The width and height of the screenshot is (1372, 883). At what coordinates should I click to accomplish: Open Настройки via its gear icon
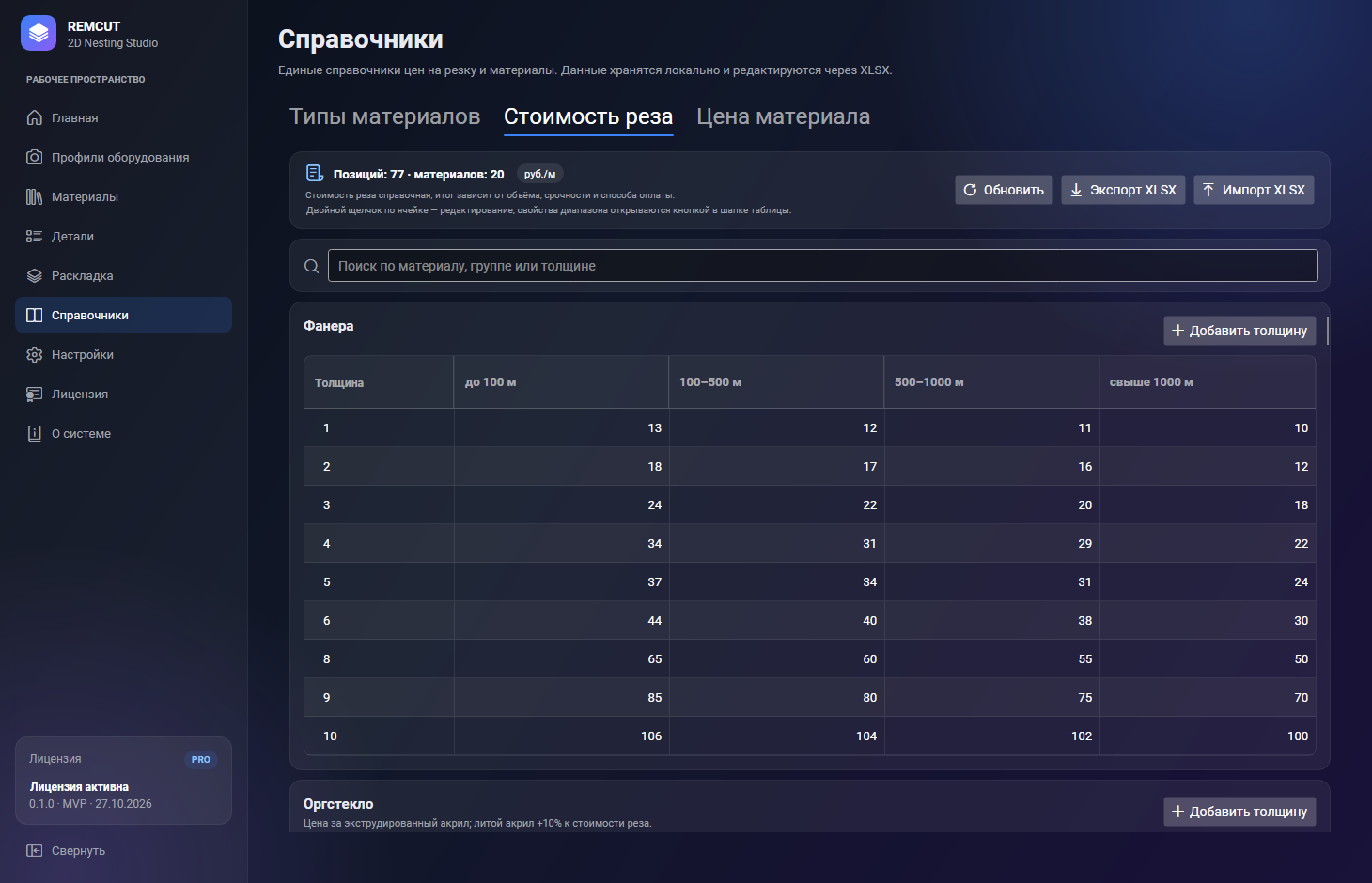pos(35,354)
